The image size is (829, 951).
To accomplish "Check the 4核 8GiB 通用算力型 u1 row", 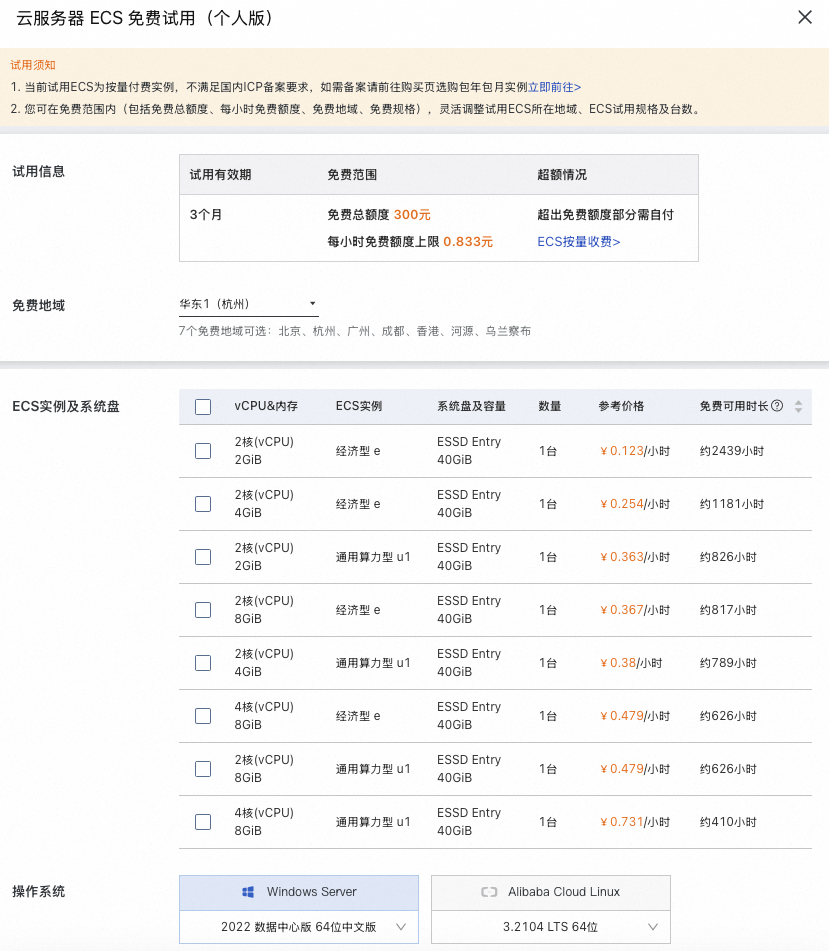I will tap(203, 822).
